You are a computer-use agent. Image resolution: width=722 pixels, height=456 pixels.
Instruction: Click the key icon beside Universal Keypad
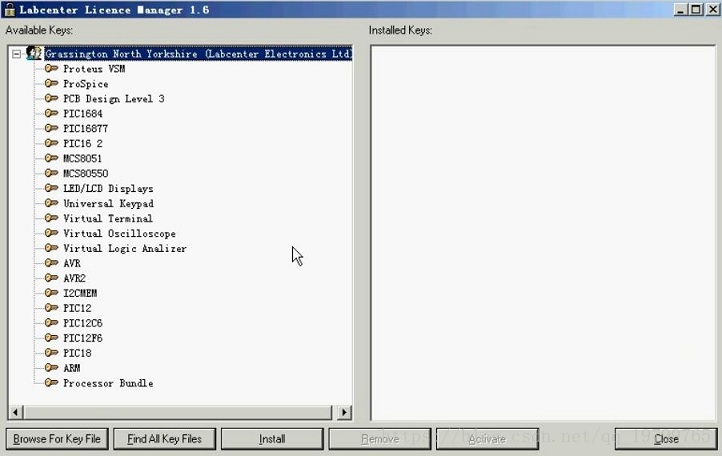tap(52, 203)
